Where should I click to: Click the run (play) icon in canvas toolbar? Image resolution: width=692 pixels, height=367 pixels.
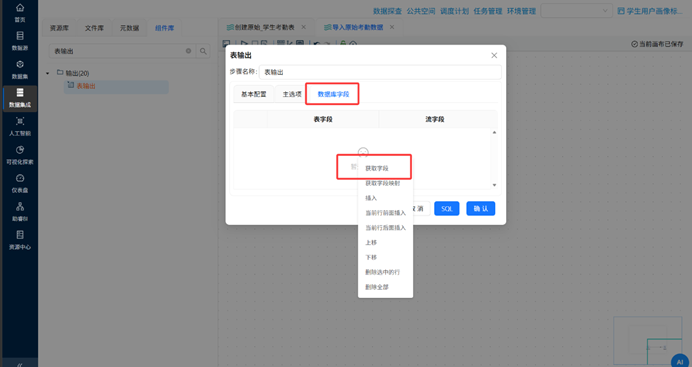244,44
